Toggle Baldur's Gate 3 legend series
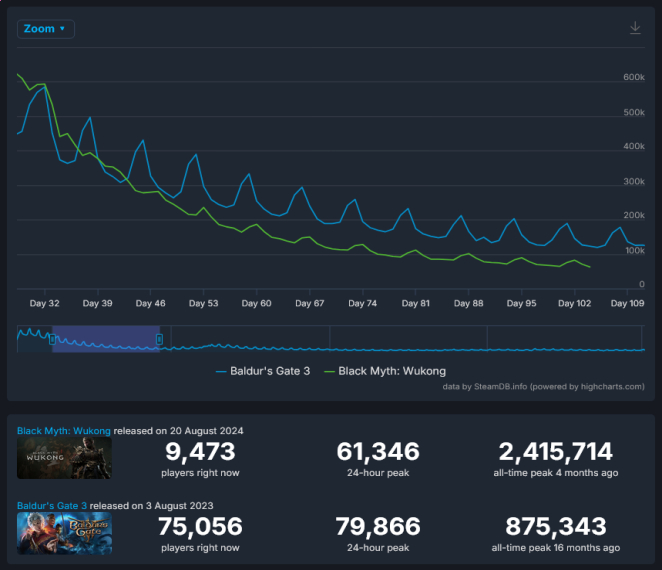Screen dimensions: 662x570 click(263, 371)
